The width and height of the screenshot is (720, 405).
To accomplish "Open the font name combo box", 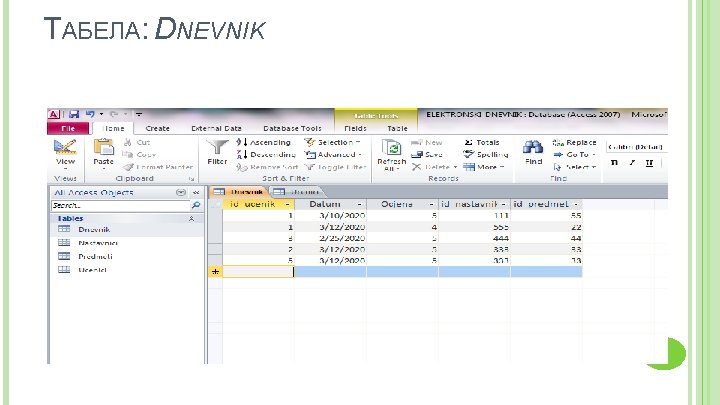I will (x=636, y=147).
